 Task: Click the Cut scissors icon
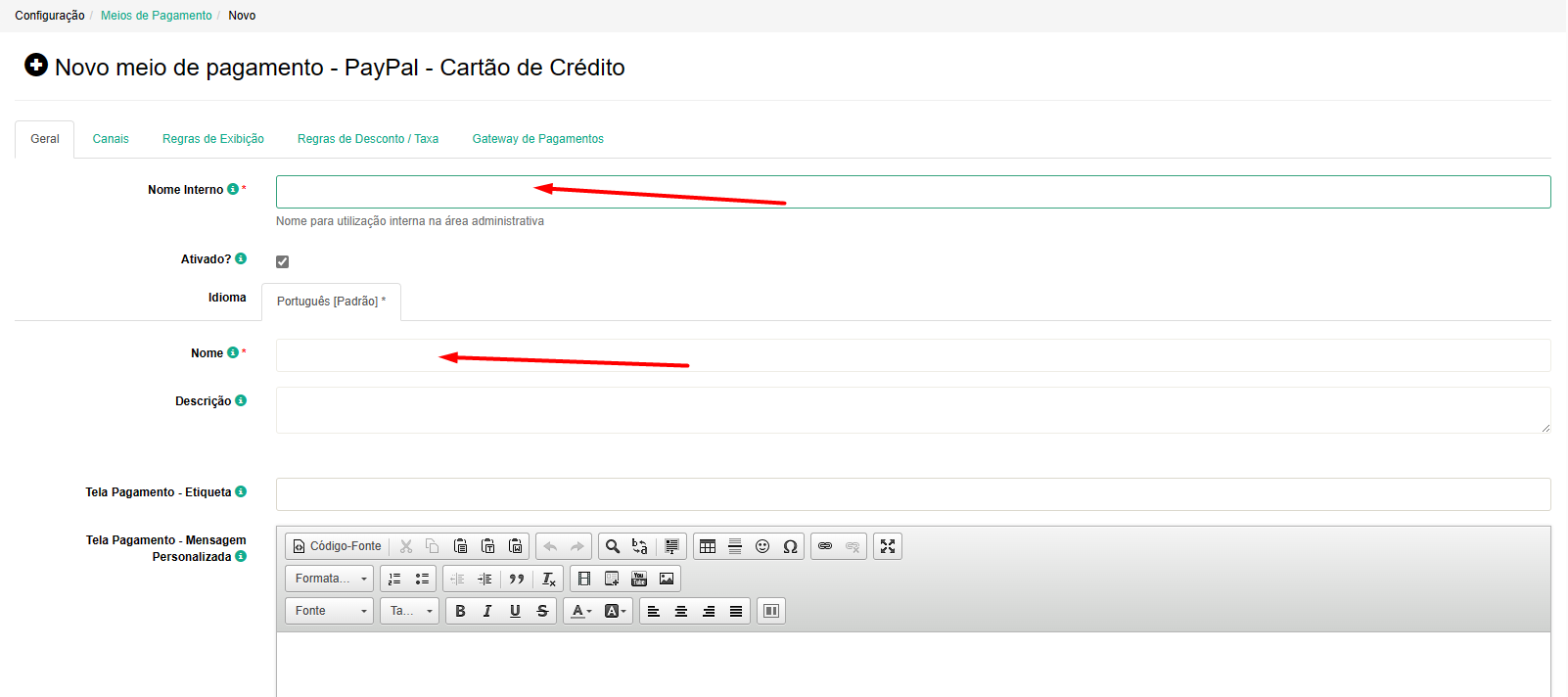pos(406,546)
